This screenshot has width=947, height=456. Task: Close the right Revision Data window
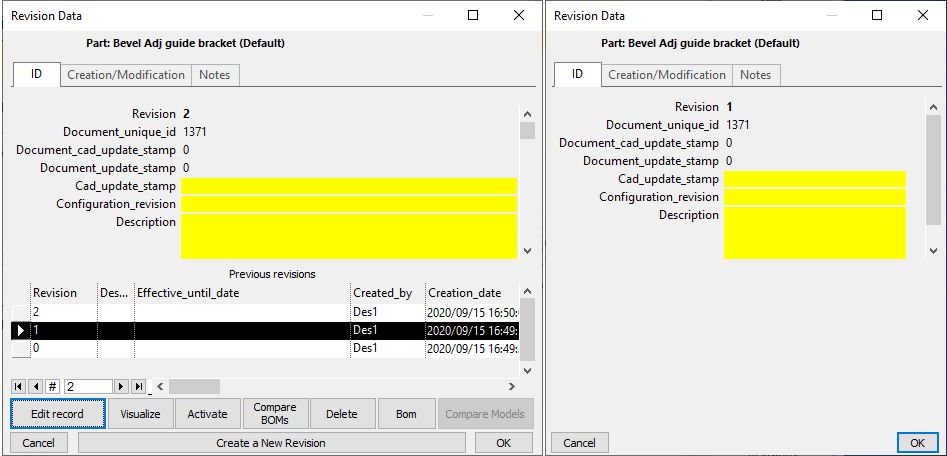[923, 16]
